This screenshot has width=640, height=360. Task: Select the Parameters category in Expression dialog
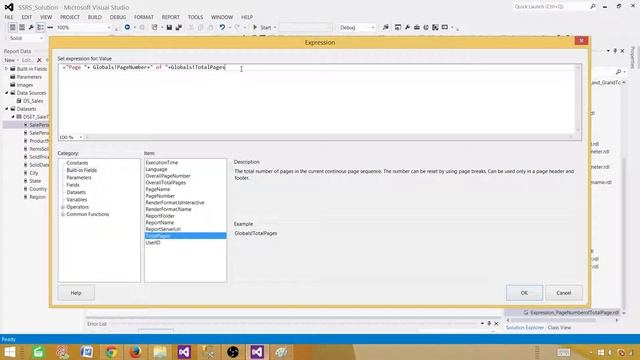[x=79, y=178]
